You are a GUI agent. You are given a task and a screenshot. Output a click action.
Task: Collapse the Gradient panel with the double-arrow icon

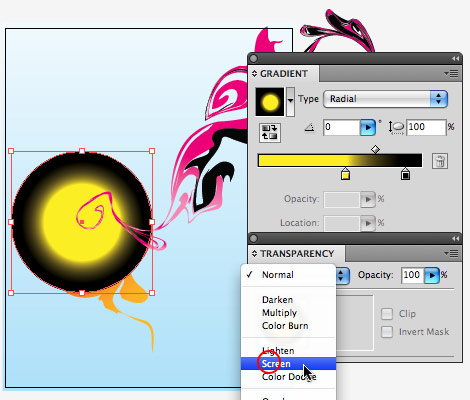[455, 59]
